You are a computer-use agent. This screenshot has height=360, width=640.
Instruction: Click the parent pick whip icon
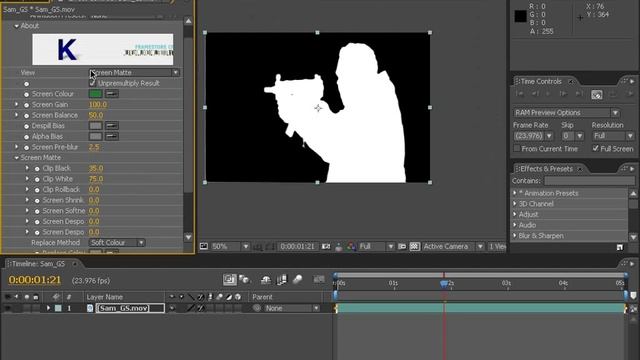256,309
